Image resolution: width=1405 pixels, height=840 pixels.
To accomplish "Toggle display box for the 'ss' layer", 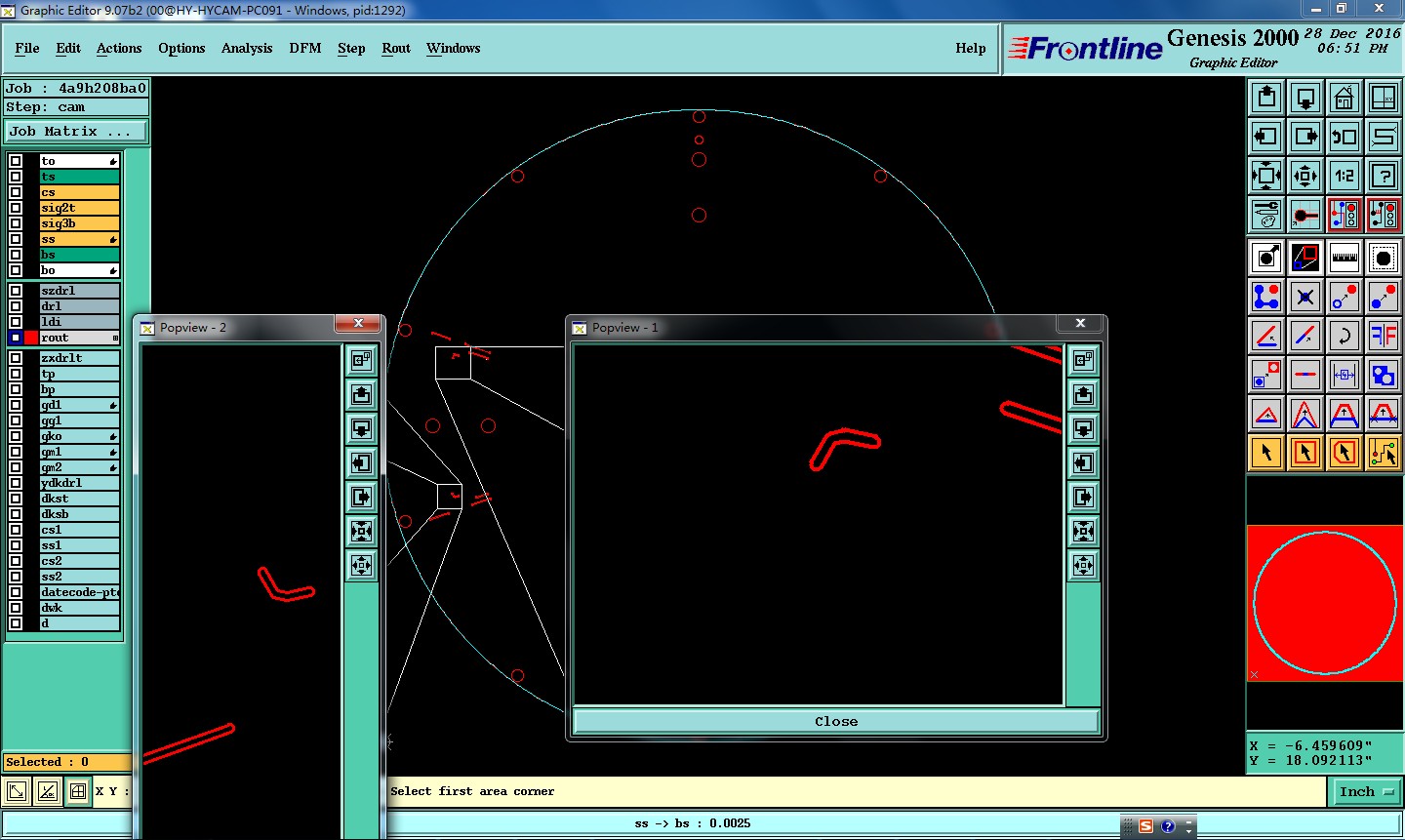I will (16, 239).
